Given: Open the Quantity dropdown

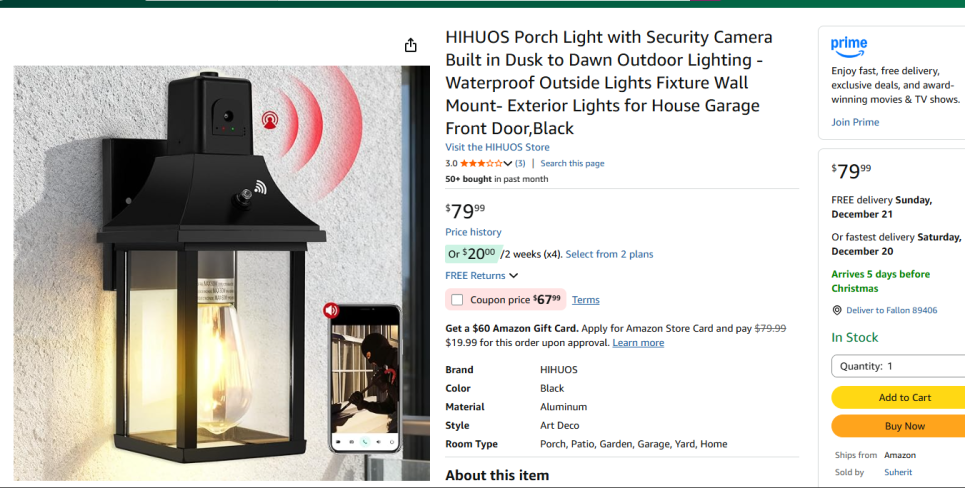Looking at the screenshot, I should [x=897, y=366].
